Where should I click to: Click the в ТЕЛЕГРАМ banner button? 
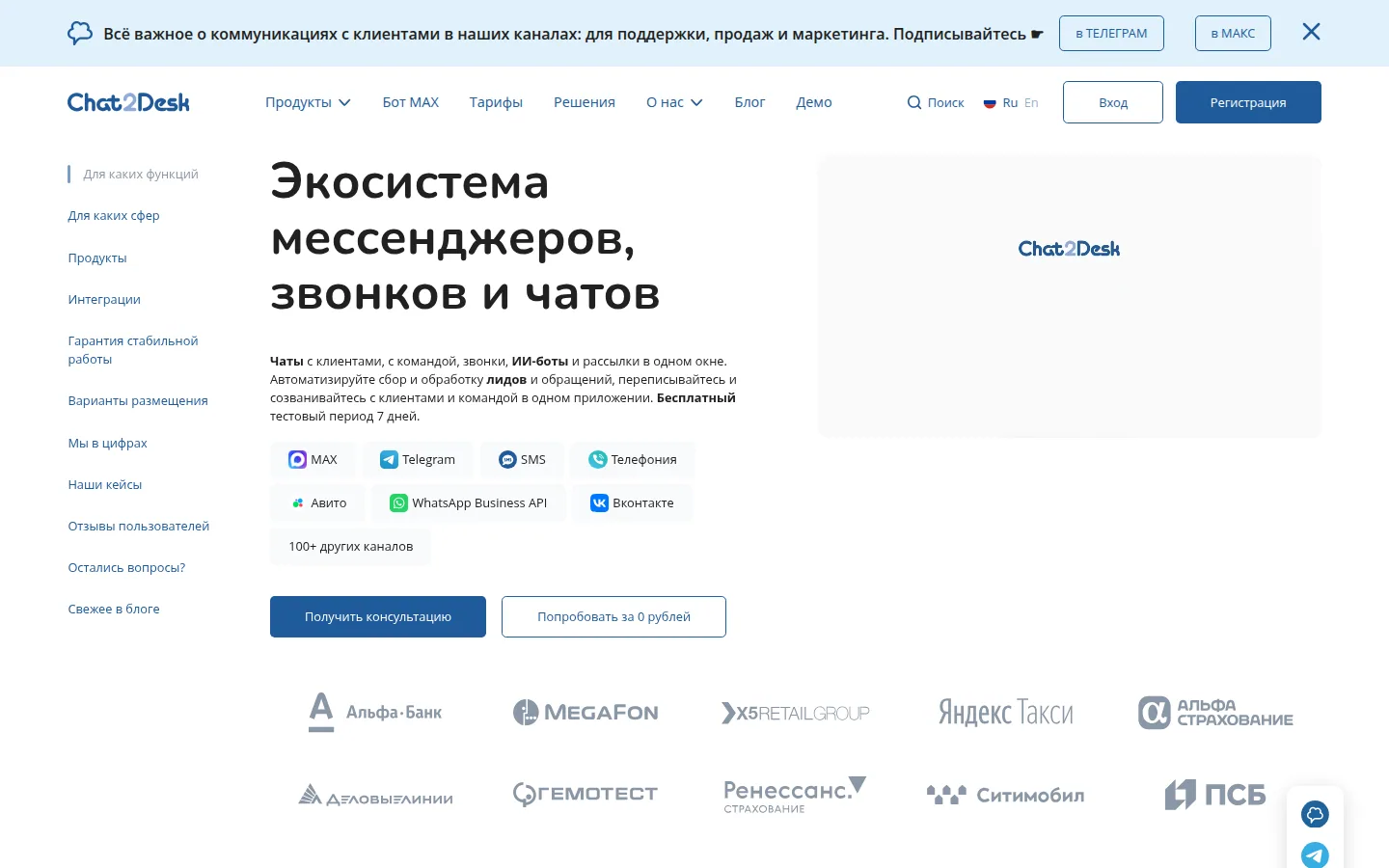pyautogui.click(x=1111, y=33)
